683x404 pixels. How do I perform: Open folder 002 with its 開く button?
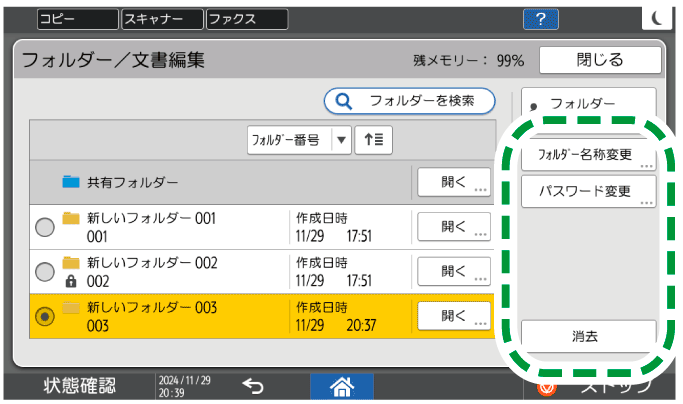(454, 271)
